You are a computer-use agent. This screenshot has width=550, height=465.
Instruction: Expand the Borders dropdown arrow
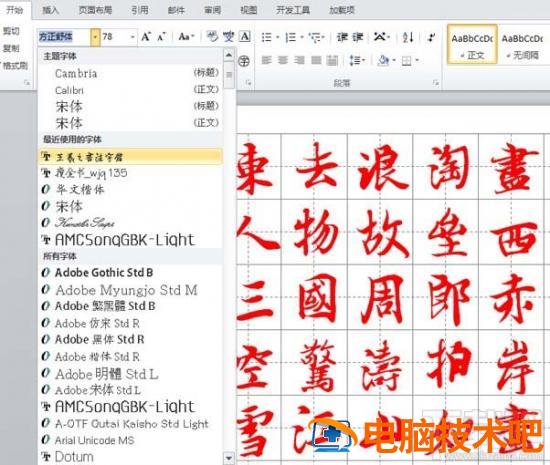417,61
